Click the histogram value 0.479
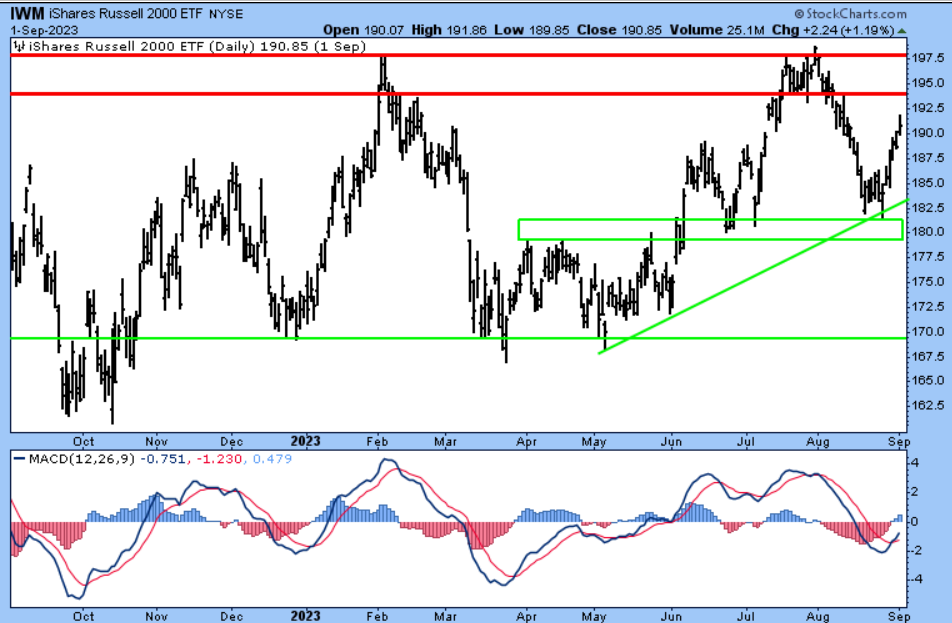The image size is (952, 623). (x=272, y=459)
